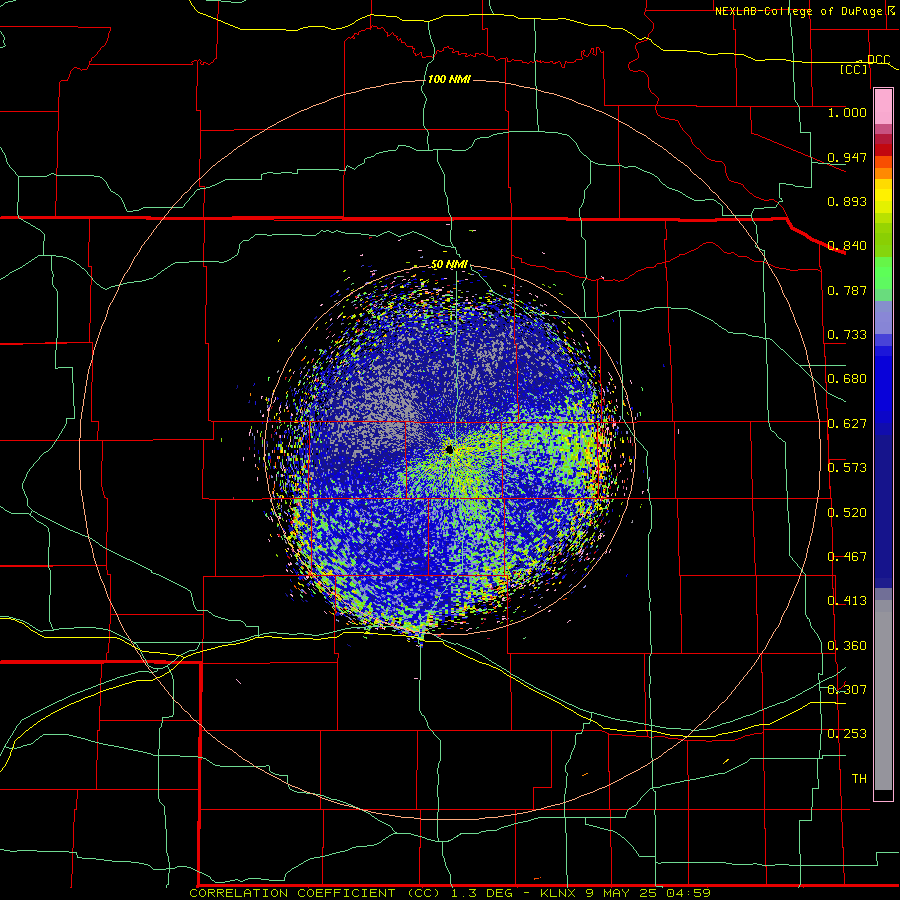Select the 0.680 legend value

(x=847, y=379)
